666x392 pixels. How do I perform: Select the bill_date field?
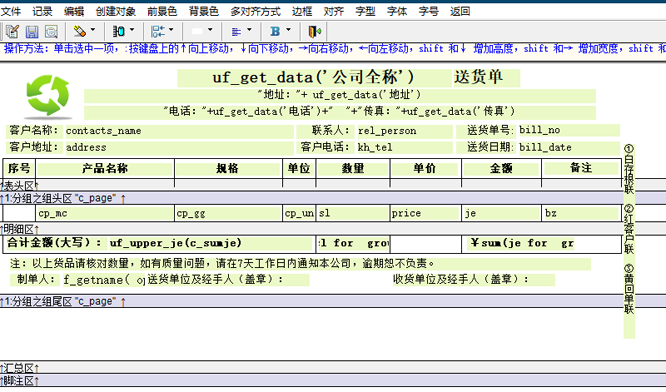[569, 147]
